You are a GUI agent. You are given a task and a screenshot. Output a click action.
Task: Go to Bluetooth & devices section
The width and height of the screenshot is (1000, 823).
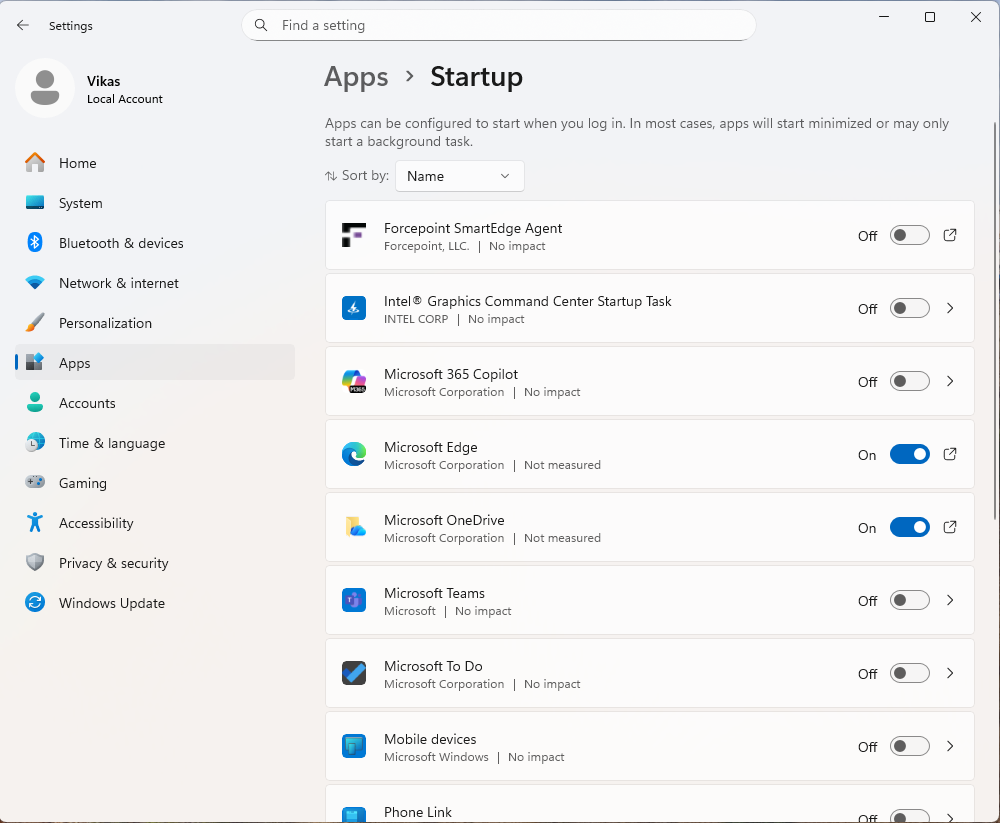coord(120,243)
